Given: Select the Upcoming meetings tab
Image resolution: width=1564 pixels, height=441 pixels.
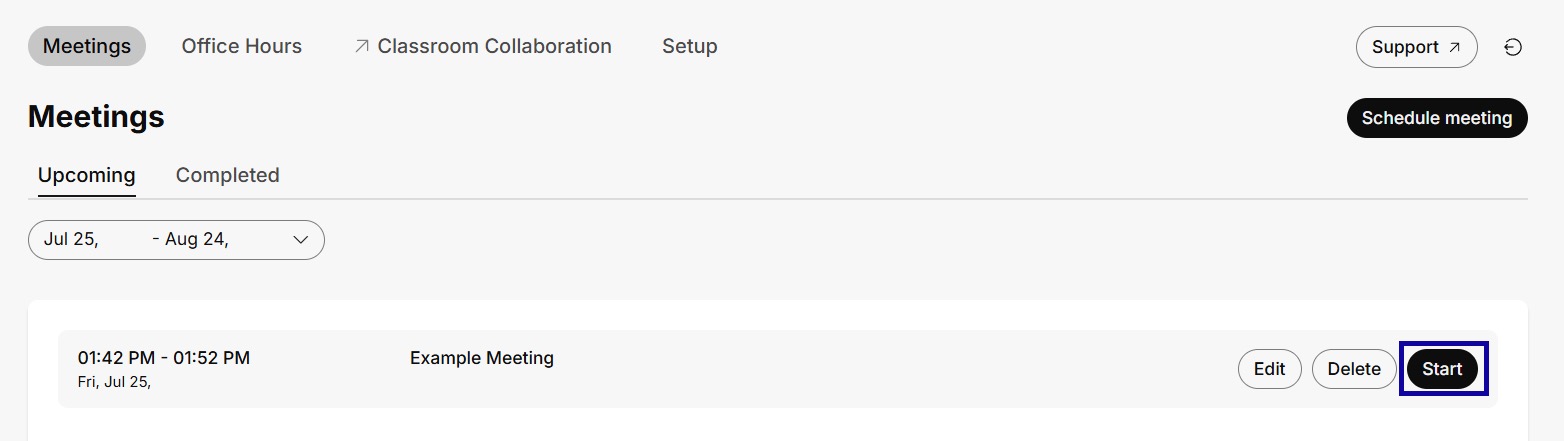Looking at the screenshot, I should [86, 175].
